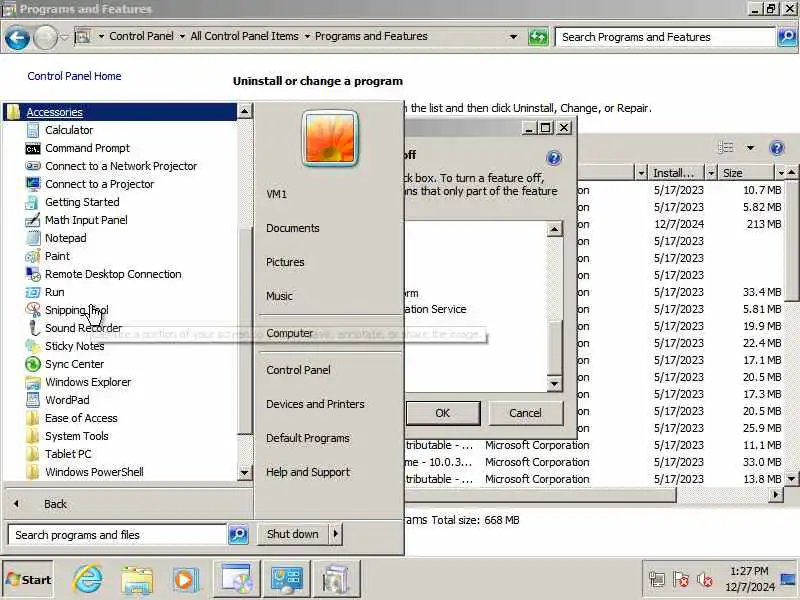Screen dimensions: 800x600
Task: Click OK in Windows Features dialog
Action: point(442,413)
